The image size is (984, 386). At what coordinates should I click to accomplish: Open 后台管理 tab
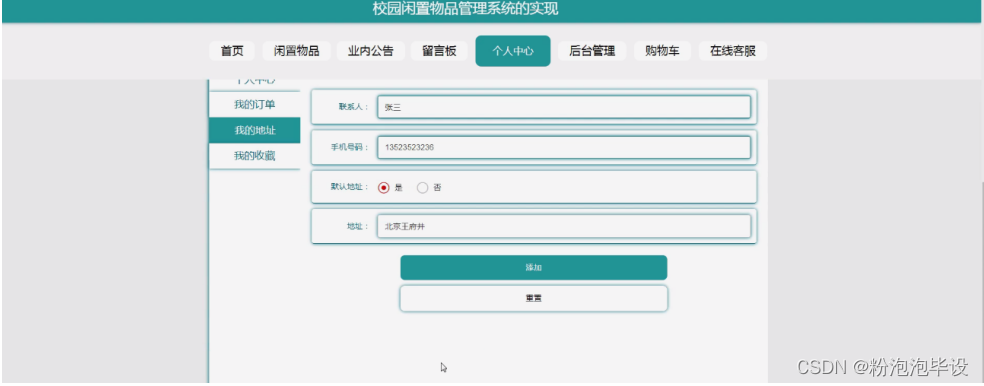click(592, 51)
